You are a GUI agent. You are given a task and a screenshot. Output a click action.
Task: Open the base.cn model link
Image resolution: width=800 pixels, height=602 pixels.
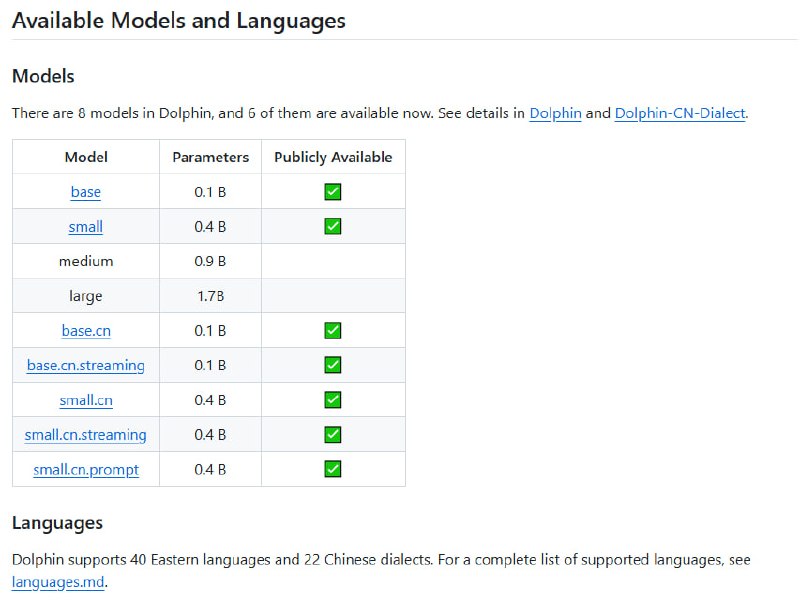pyautogui.click(x=86, y=331)
